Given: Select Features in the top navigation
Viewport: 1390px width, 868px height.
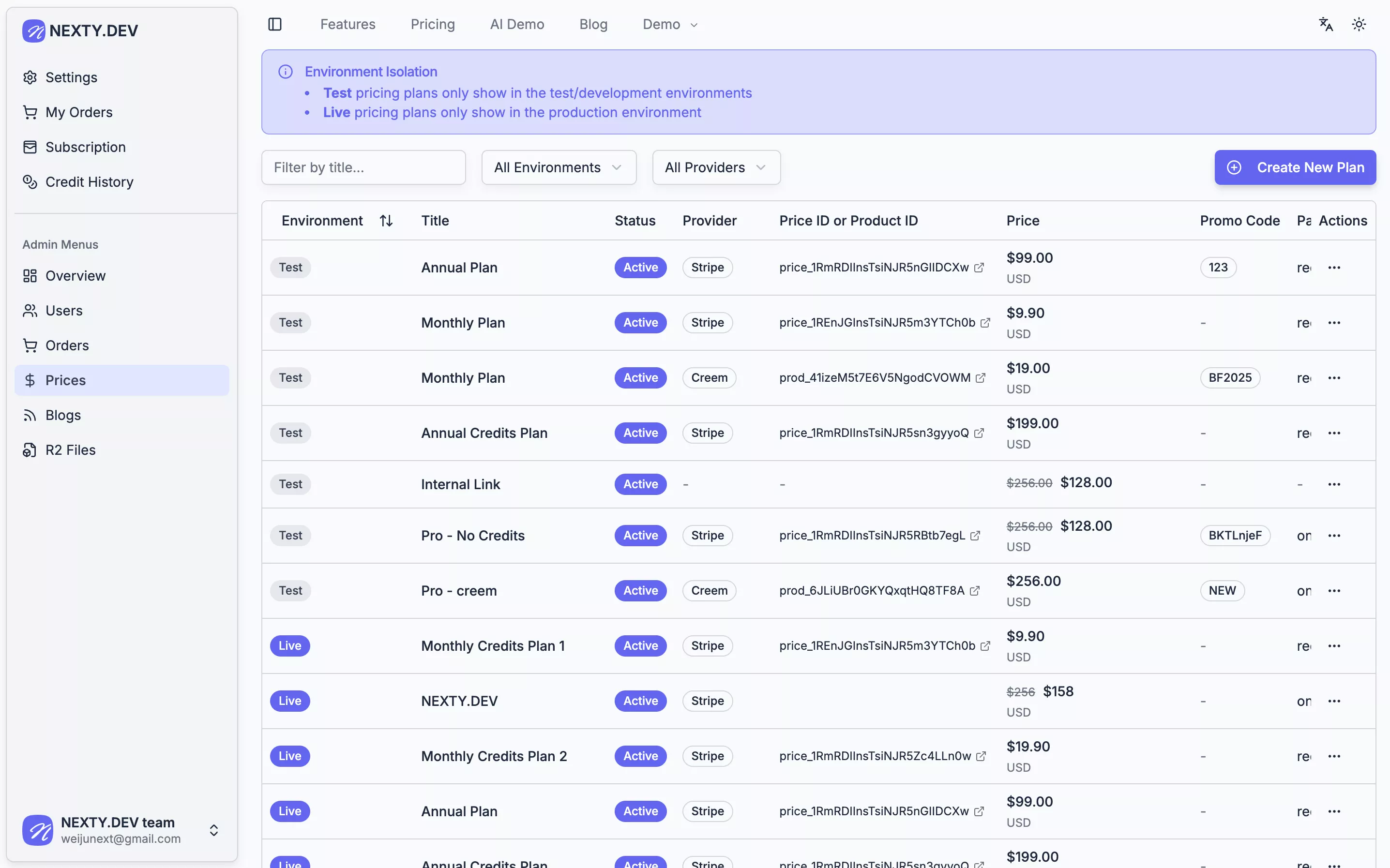Looking at the screenshot, I should (x=348, y=24).
